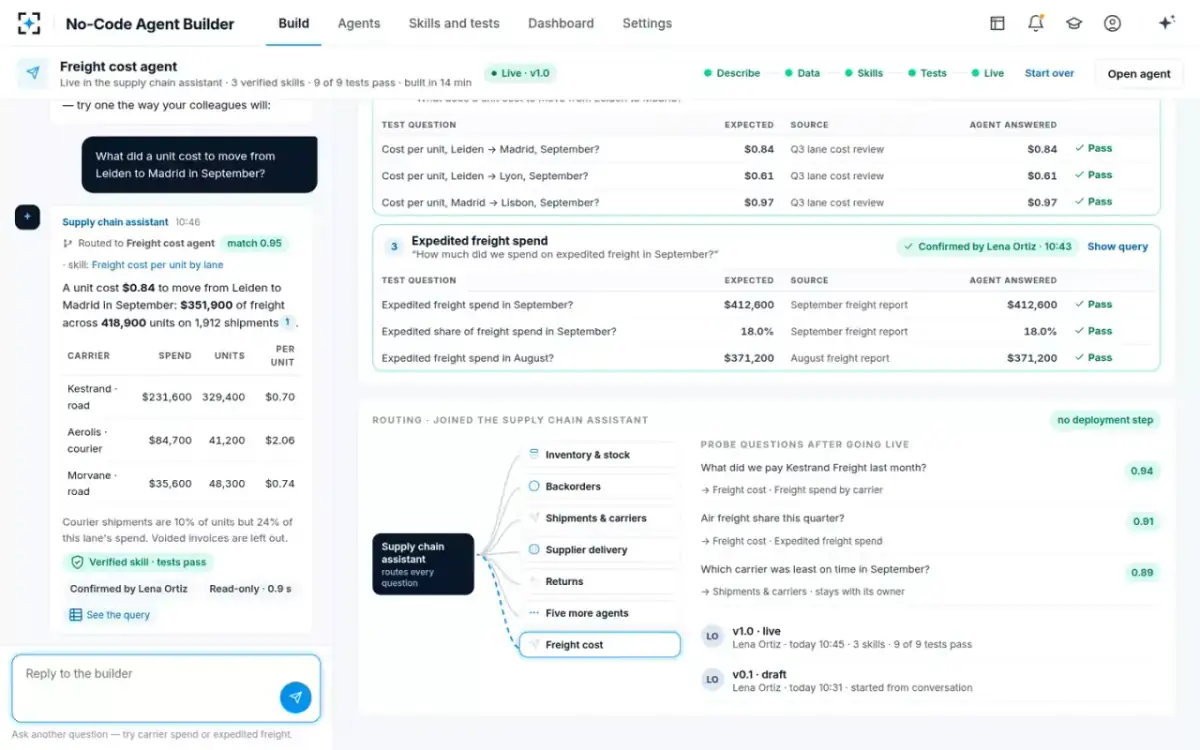
Task: Click the Start over link
Action: [1049, 73]
